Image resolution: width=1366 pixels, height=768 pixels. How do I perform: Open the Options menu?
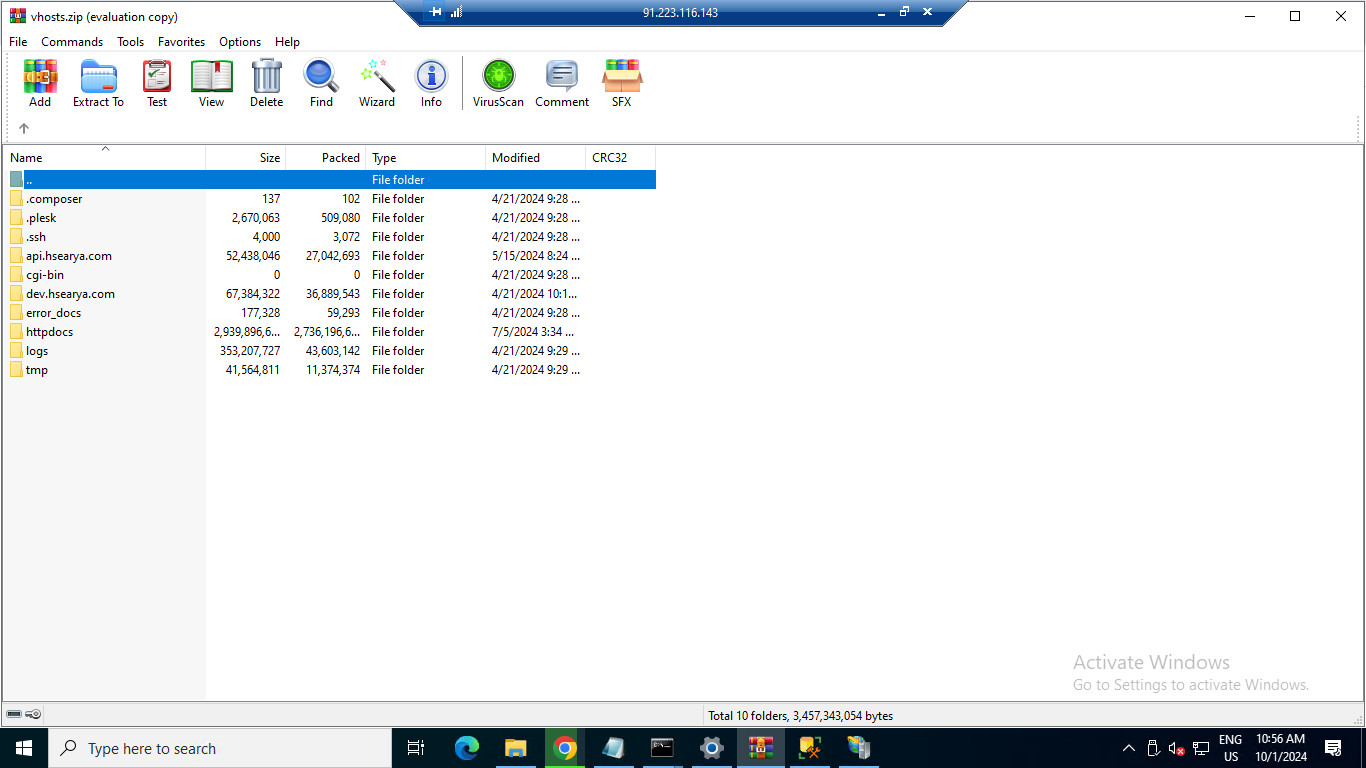click(240, 42)
